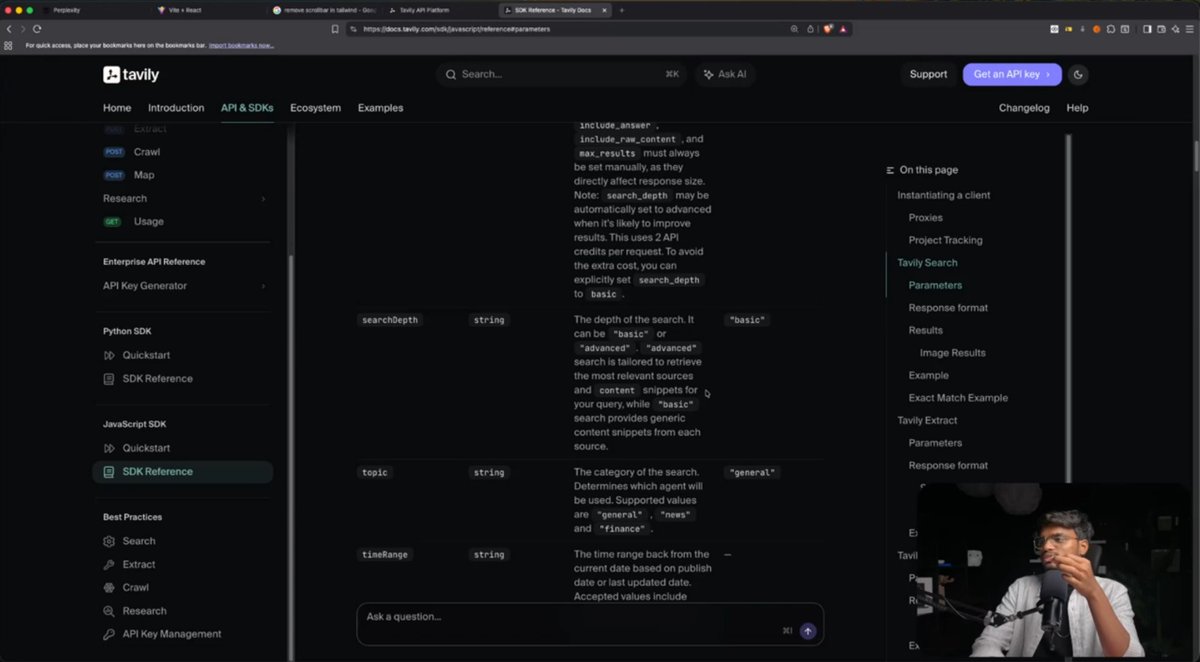The width and height of the screenshot is (1200, 662).
Task: Click the browser address bar URL
Action: click(456, 29)
